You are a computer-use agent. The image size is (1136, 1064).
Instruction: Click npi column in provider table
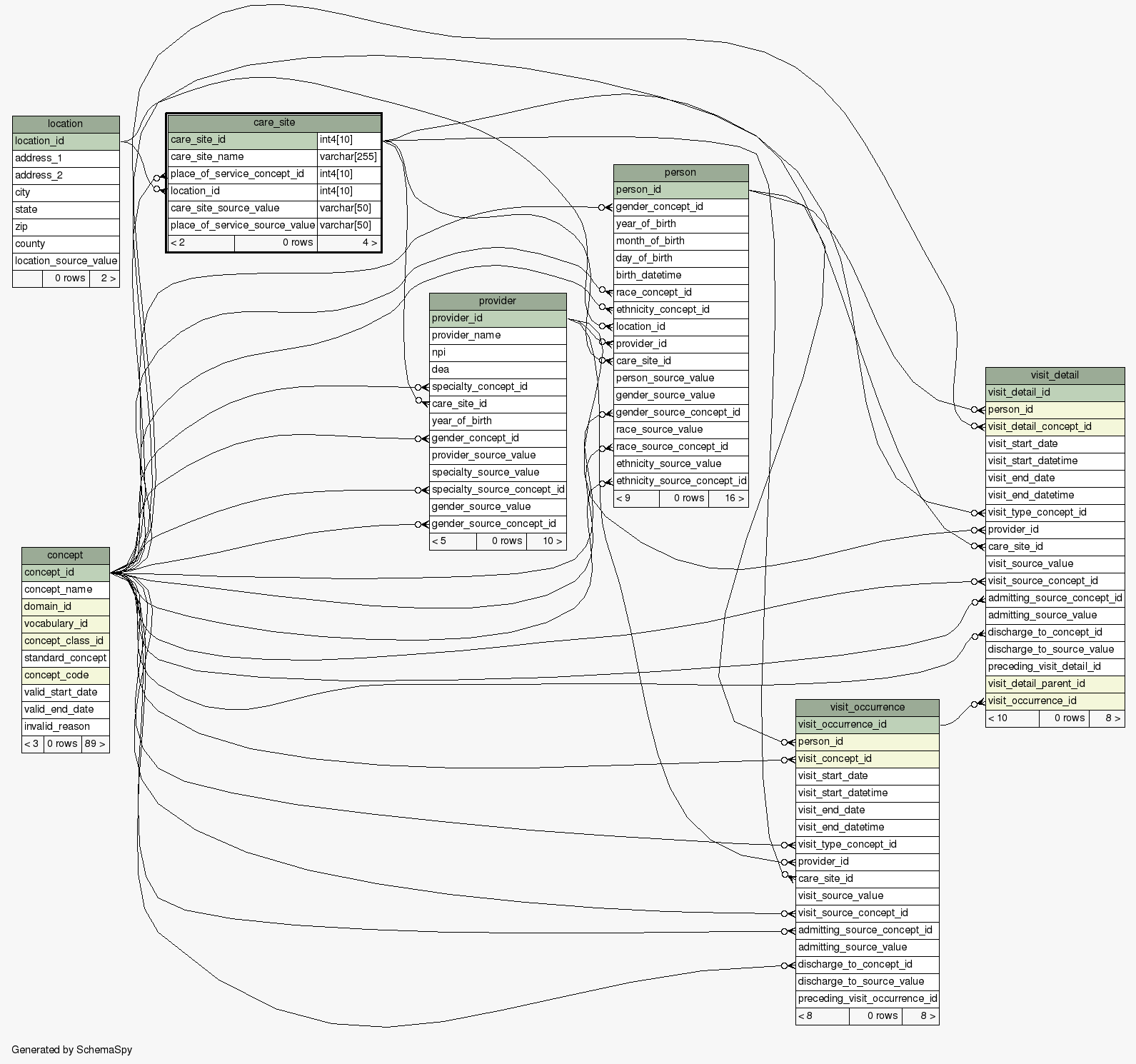pyautogui.click(x=498, y=353)
